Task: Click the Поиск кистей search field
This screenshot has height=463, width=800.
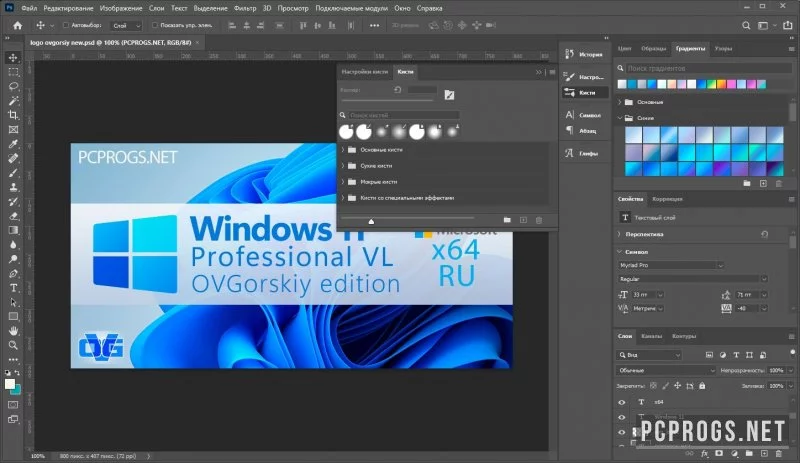Action: 404,115
